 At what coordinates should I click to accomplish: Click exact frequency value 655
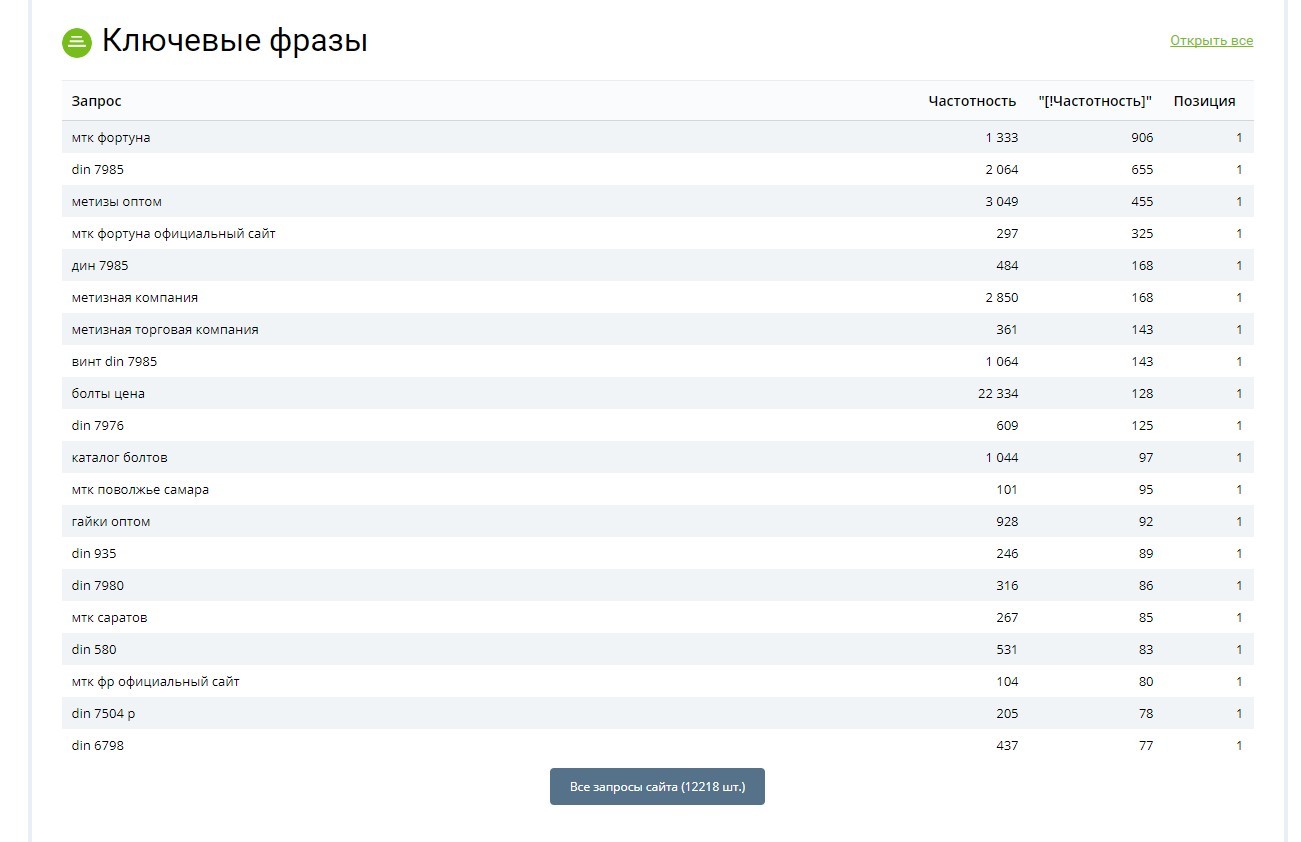(x=1142, y=169)
